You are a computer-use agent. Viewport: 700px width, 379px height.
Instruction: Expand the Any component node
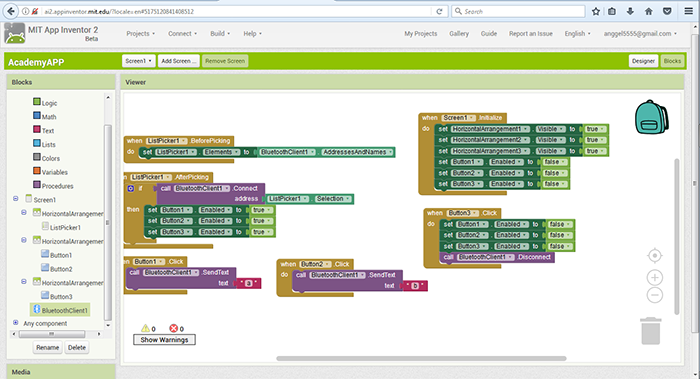pyautogui.click(x=16, y=322)
